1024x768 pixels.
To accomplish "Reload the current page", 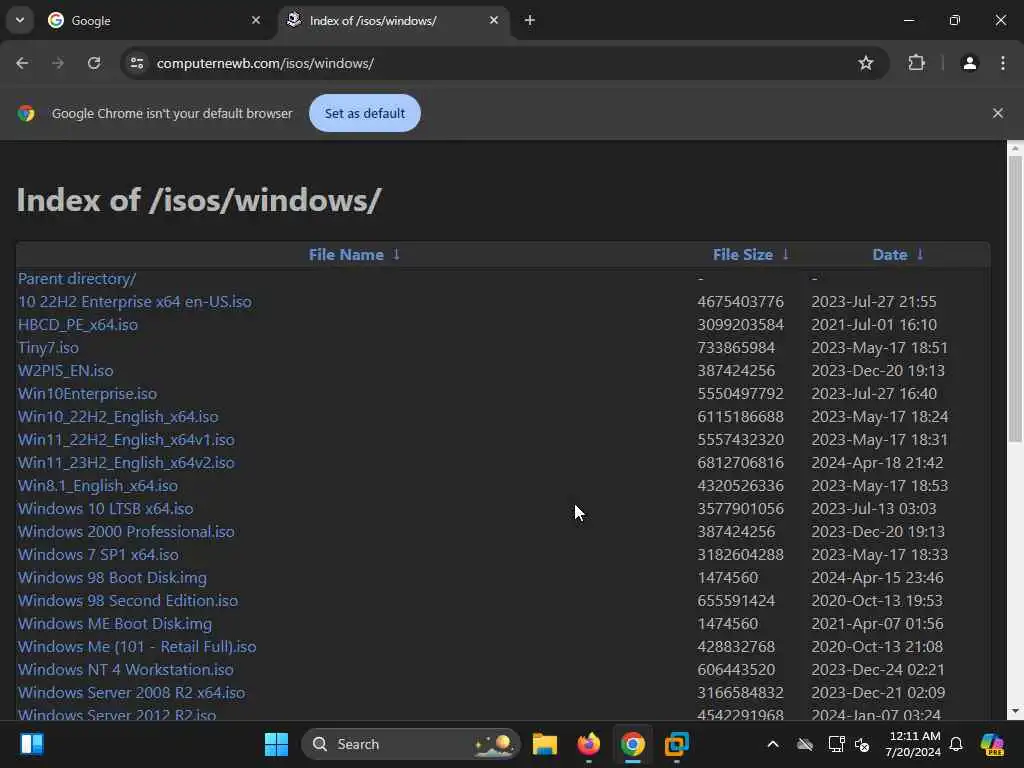I will (x=94, y=63).
